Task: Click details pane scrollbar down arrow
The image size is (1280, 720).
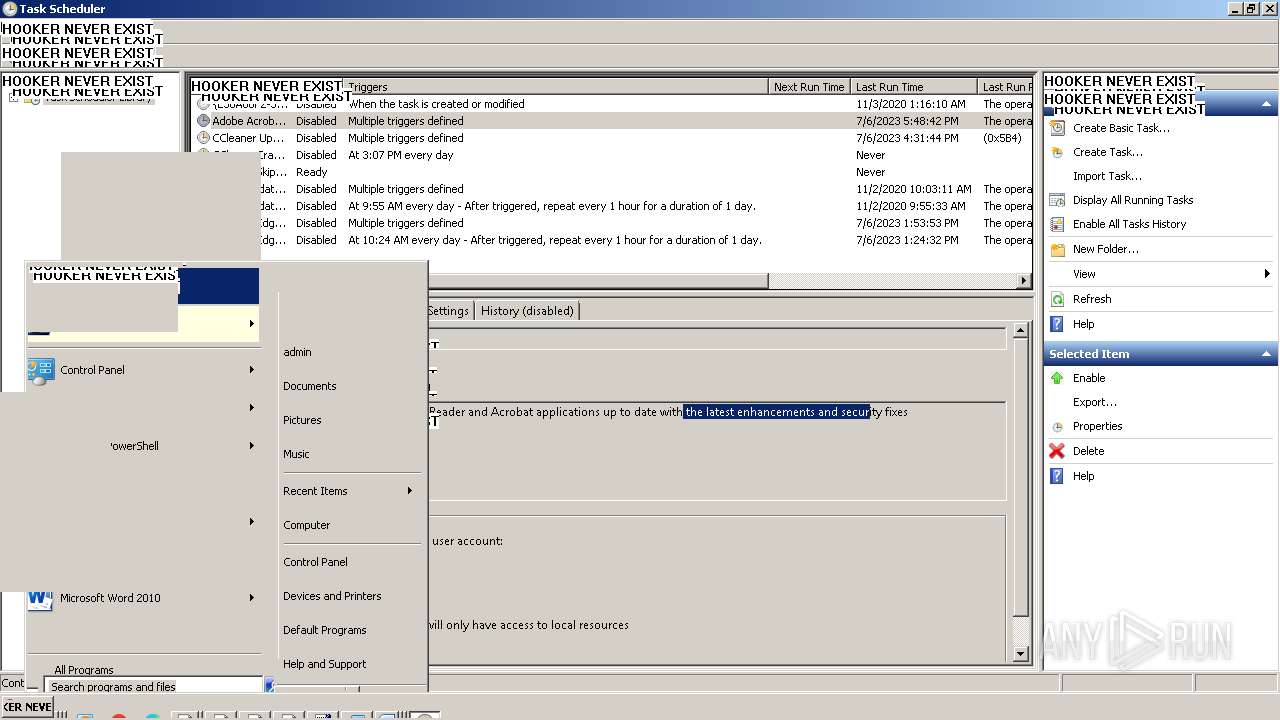Action: pyautogui.click(x=1021, y=654)
